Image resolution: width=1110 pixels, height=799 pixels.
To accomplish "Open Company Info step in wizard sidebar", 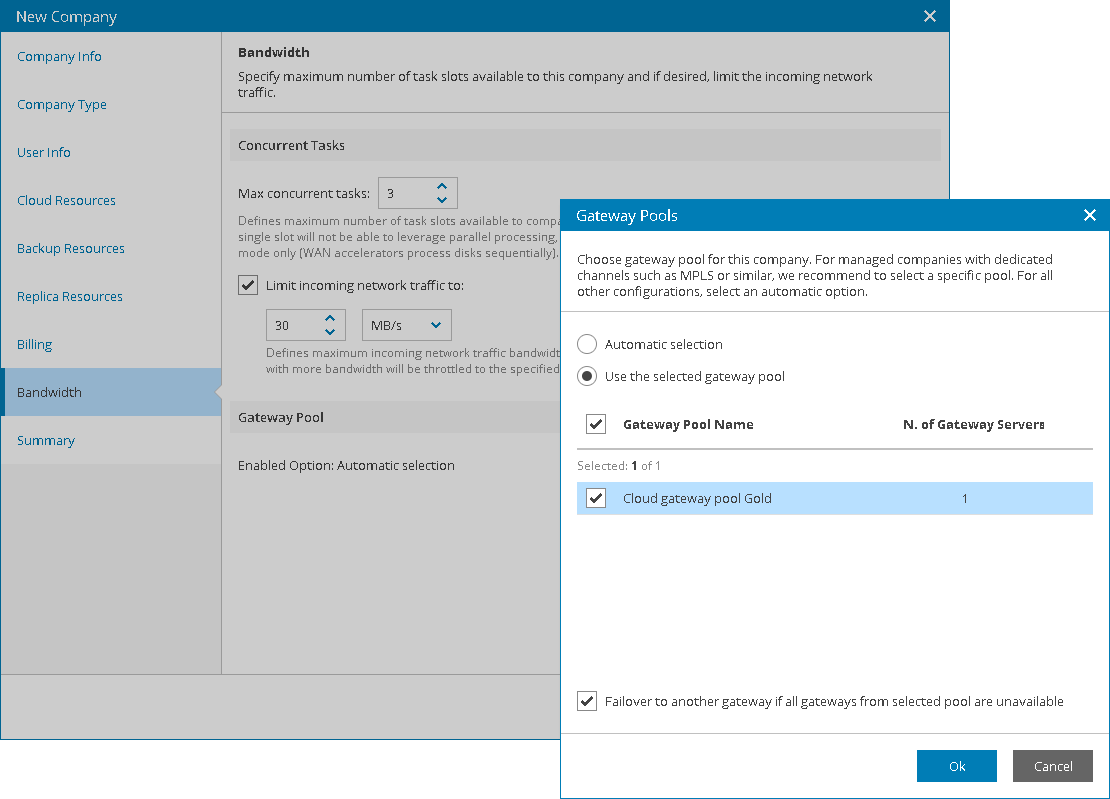I will pos(59,57).
